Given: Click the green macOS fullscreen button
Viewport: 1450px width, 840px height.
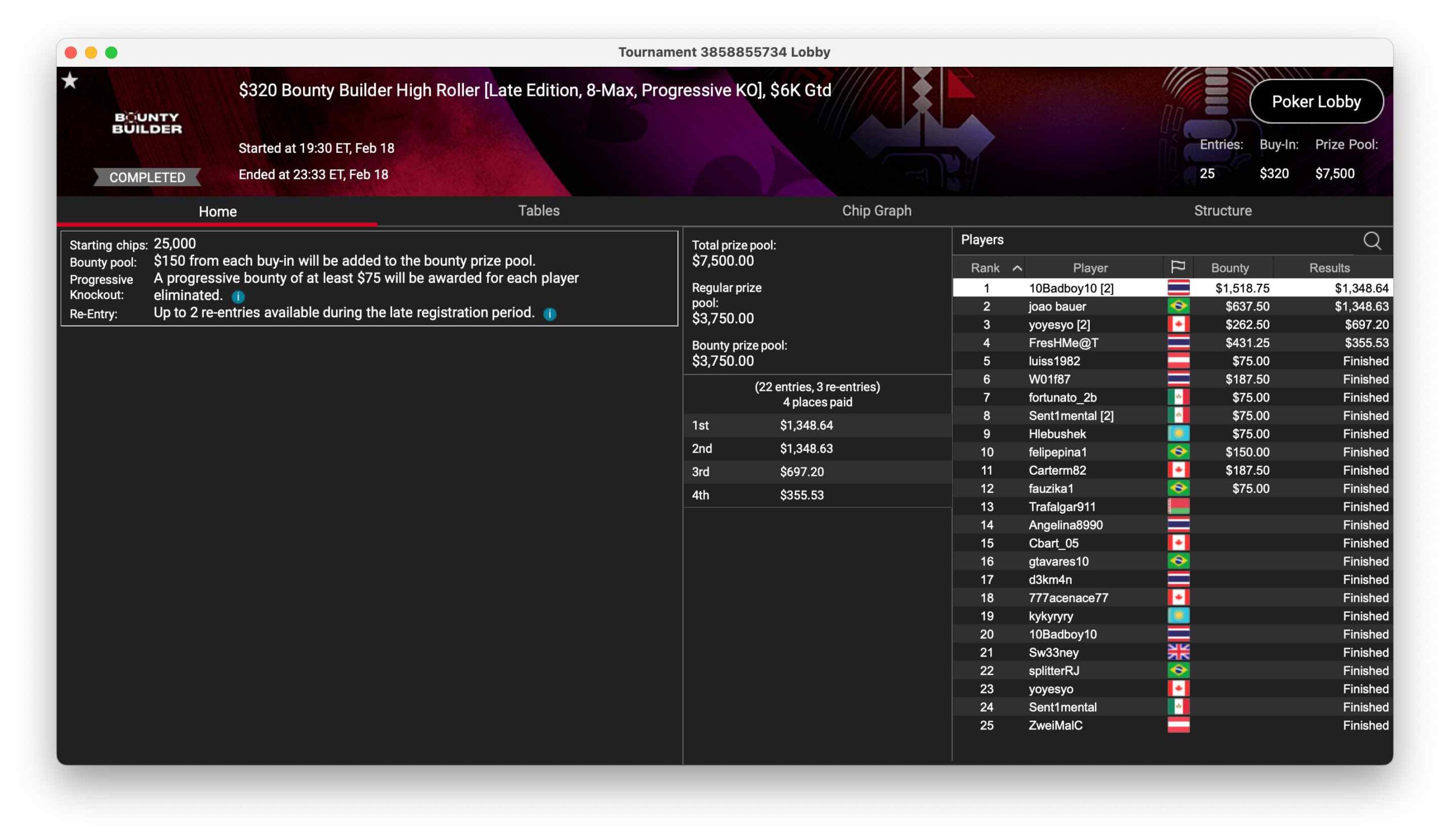Looking at the screenshot, I should coord(112,53).
